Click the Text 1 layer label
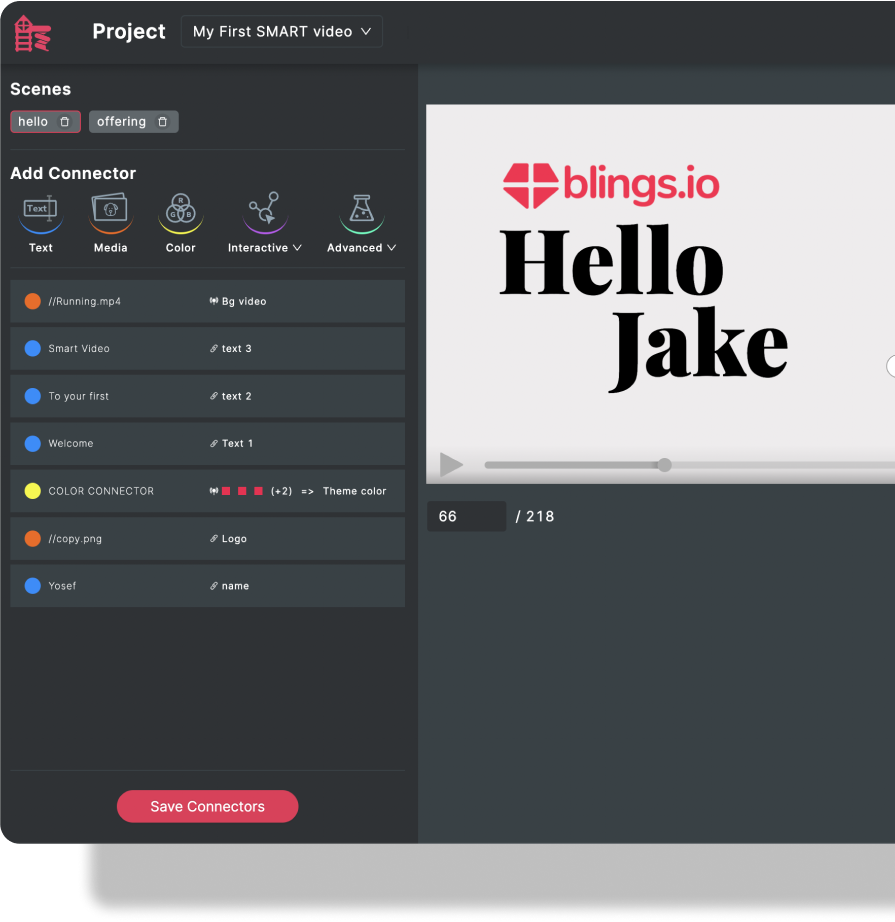This screenshot has width=895, height=922. click(x=237, y=443)
